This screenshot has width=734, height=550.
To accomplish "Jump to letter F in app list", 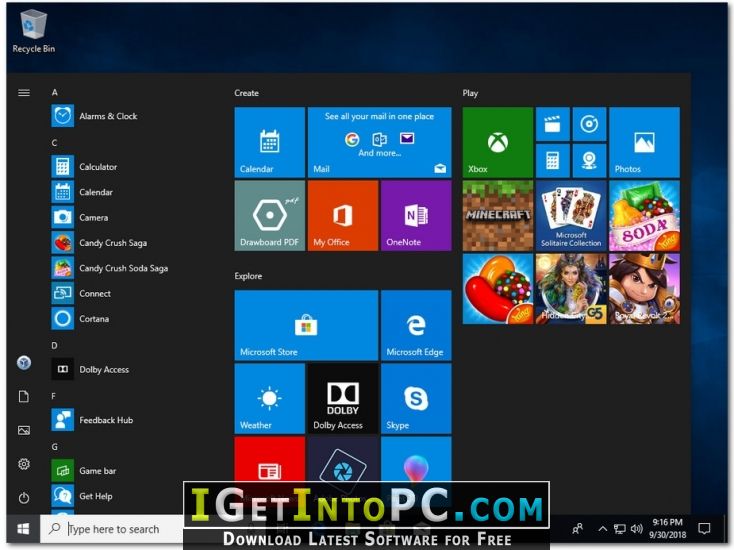I will [x=54, y=396].
